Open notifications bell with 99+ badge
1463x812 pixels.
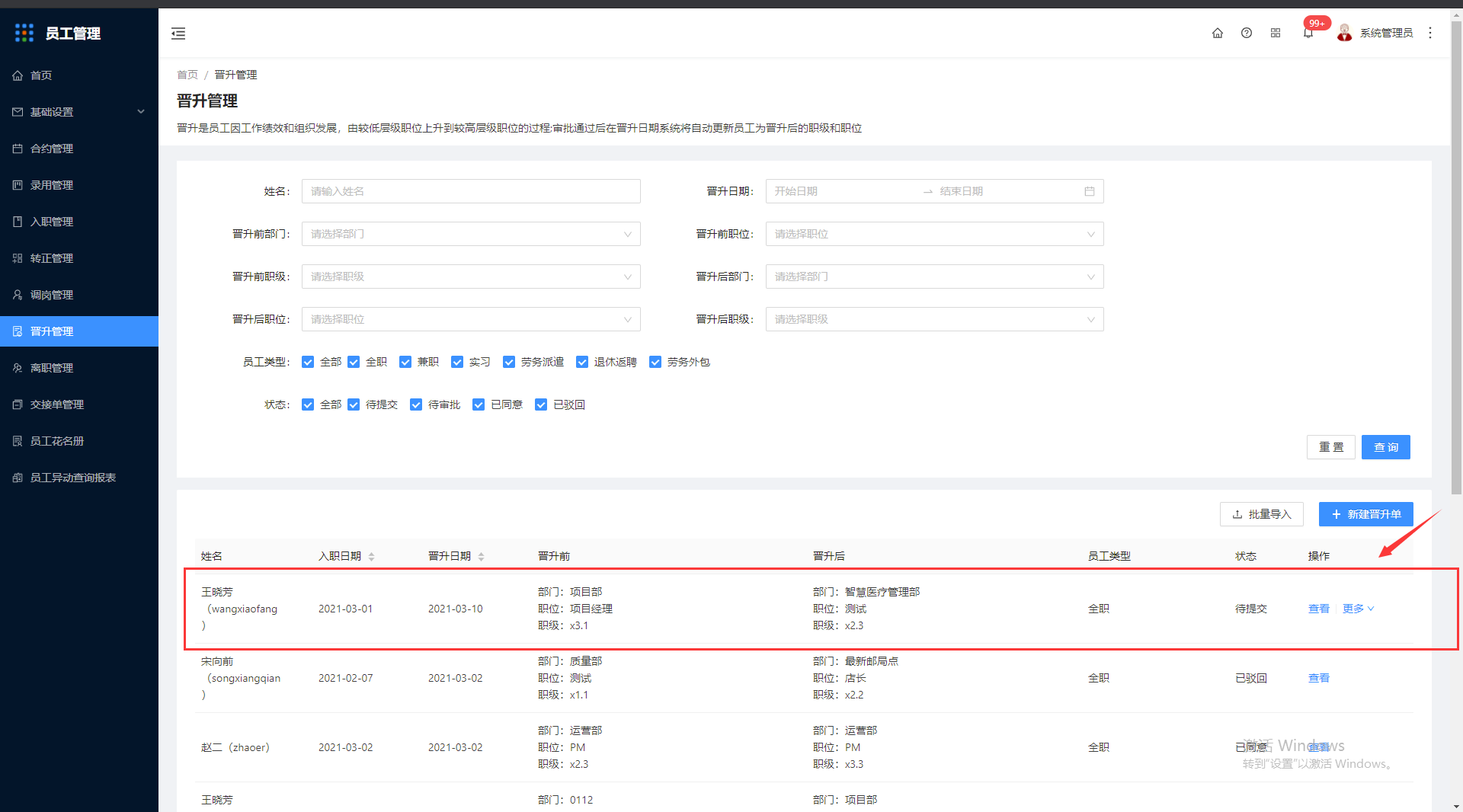point(1308,33)
